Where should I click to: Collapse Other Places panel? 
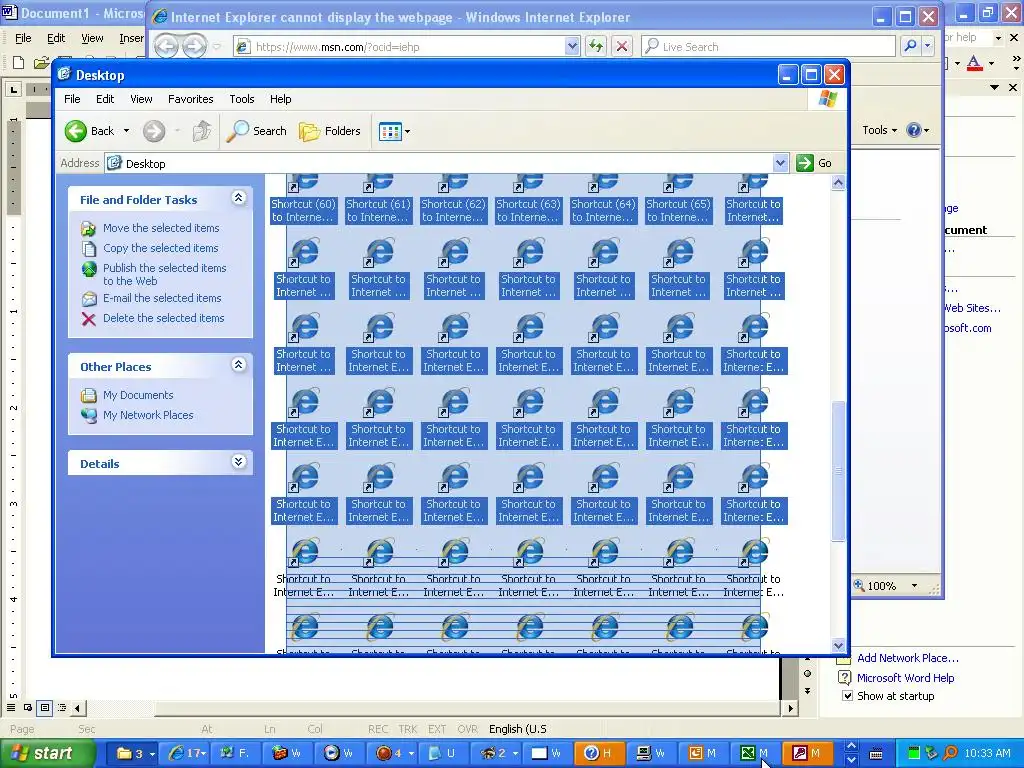(x=238, y=365)
